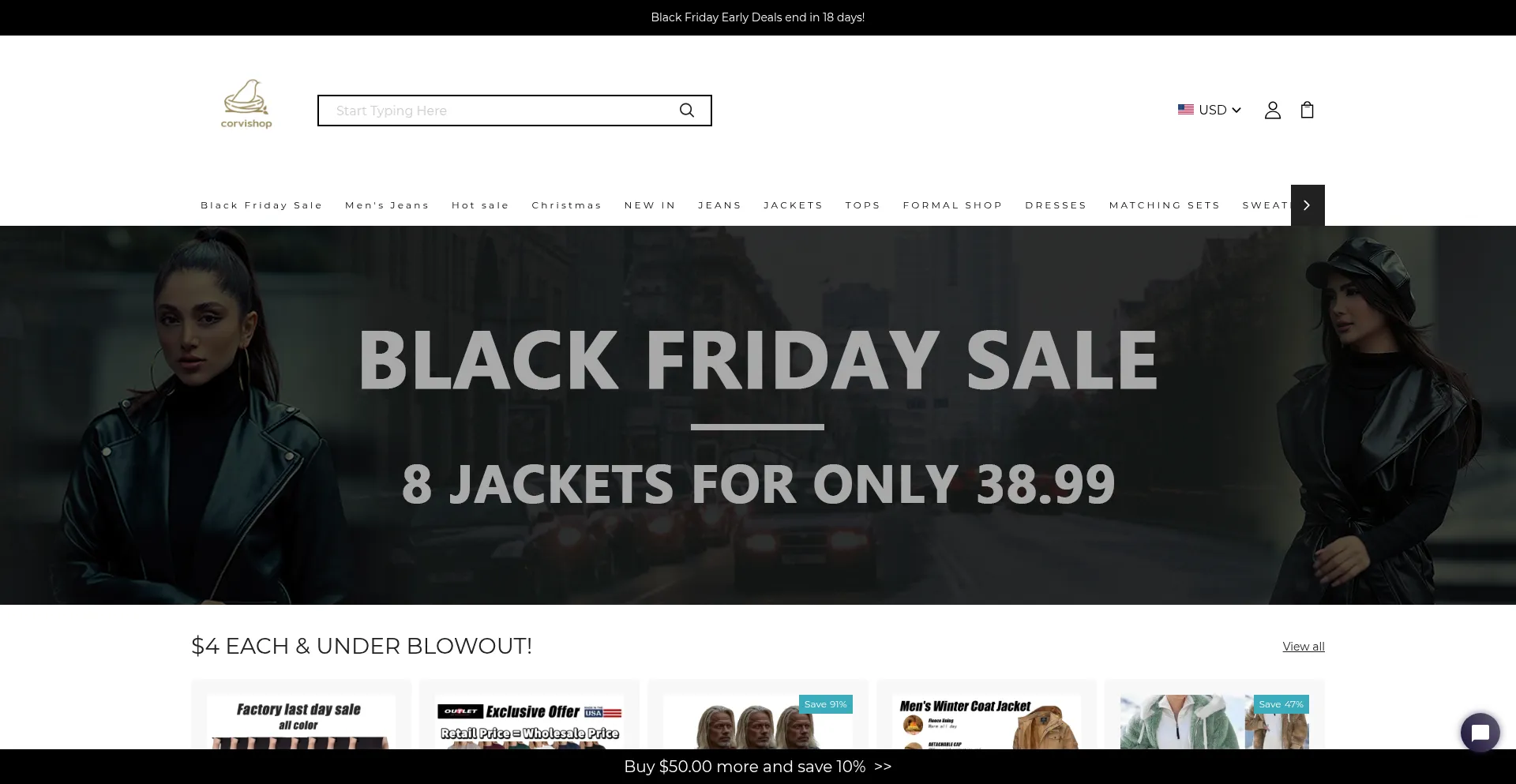Viewport: 1516px width, 784px height.
Task: Click View all link
Action: coord(1304,647)
